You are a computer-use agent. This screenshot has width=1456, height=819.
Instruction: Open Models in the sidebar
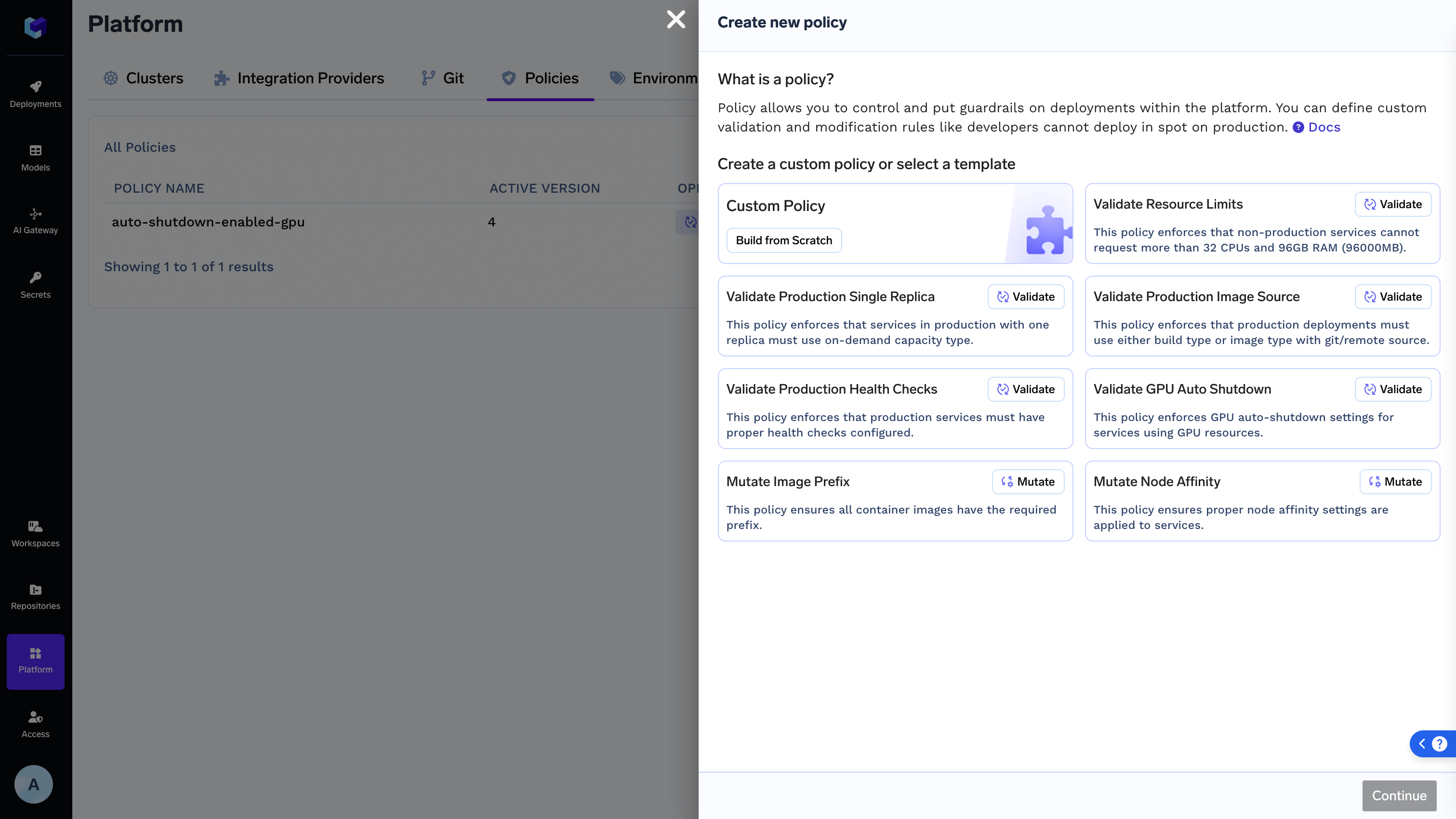click(35, 158)
